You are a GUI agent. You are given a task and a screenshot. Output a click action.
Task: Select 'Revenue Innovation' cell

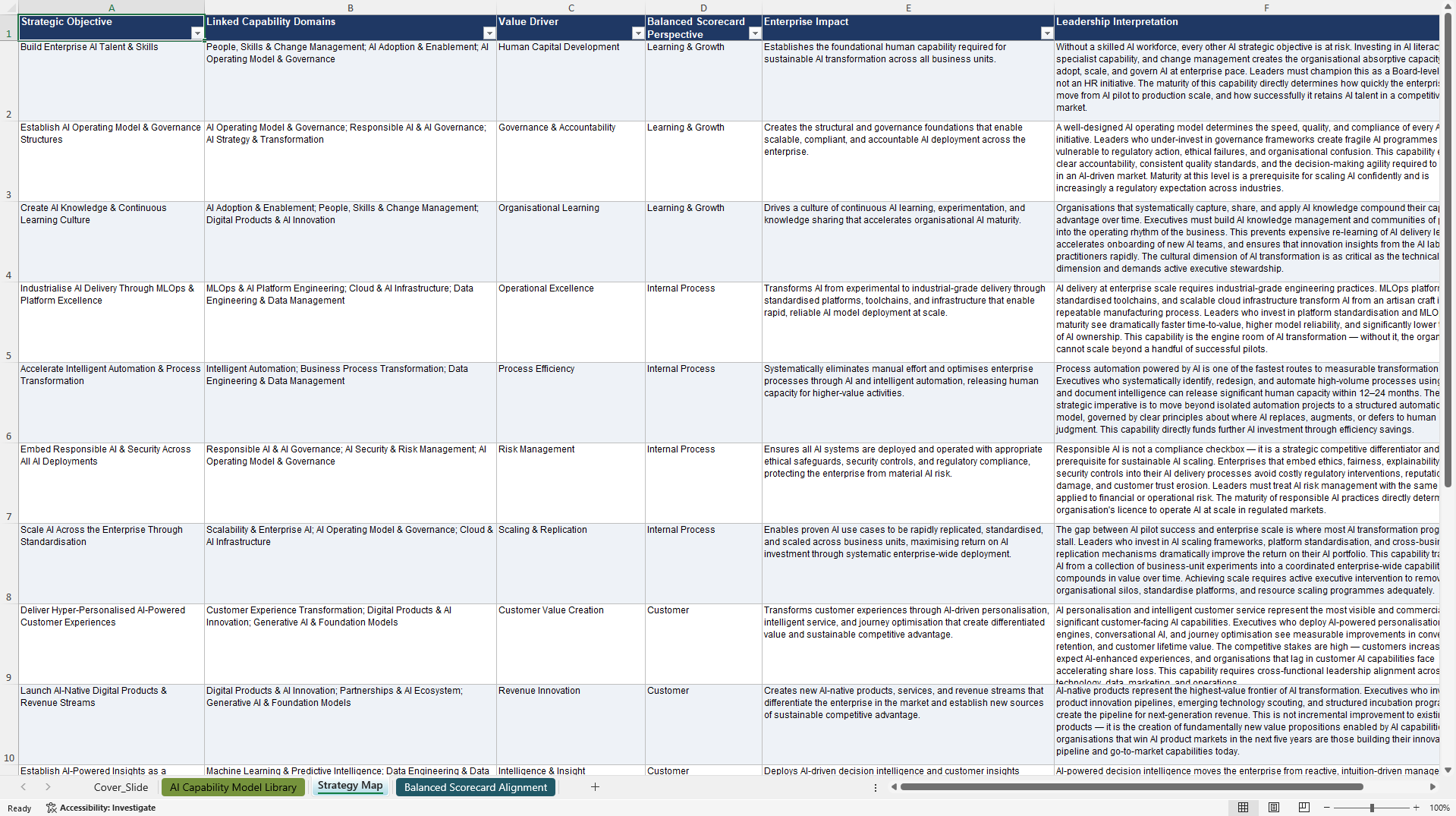coord(571,724)
